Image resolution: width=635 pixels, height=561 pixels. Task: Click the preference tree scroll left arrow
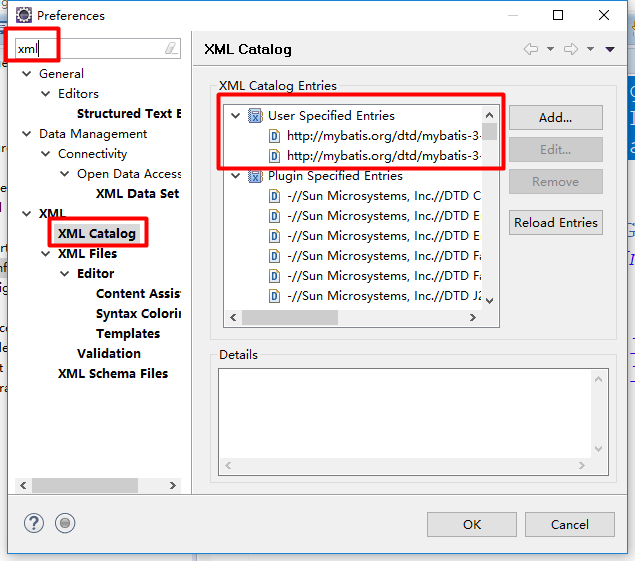tap(23, 485)
